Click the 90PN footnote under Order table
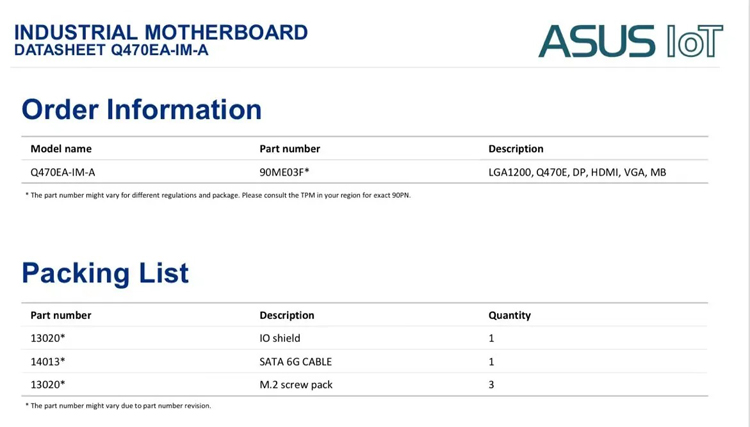Image resolution: width=750 pixels, height=427 pixels. [x=218, y=195]
